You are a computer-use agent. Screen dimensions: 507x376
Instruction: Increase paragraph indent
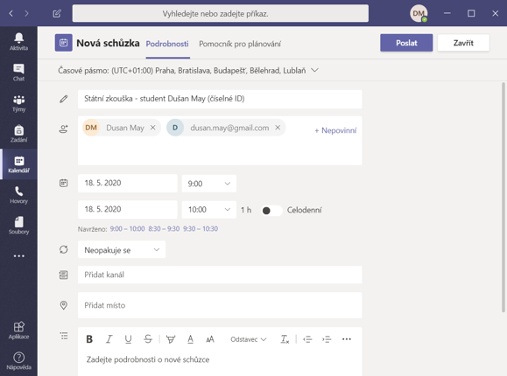point(327,339)
